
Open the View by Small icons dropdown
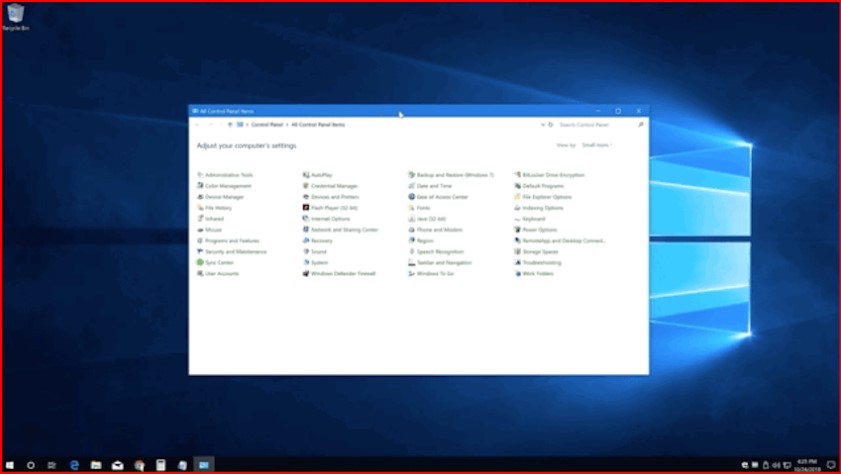(597, 145)
